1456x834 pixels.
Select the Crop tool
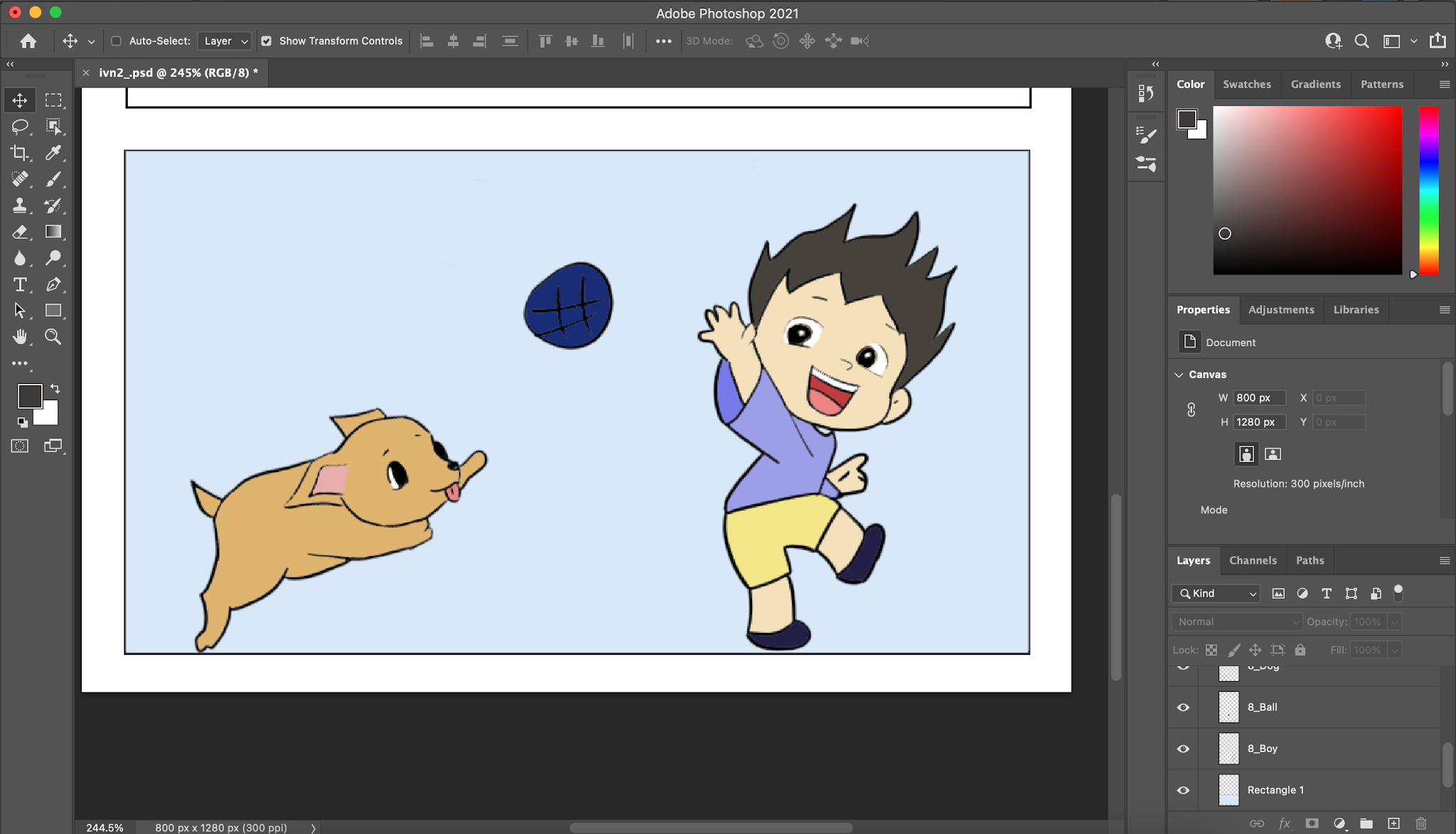click(20, 153)
